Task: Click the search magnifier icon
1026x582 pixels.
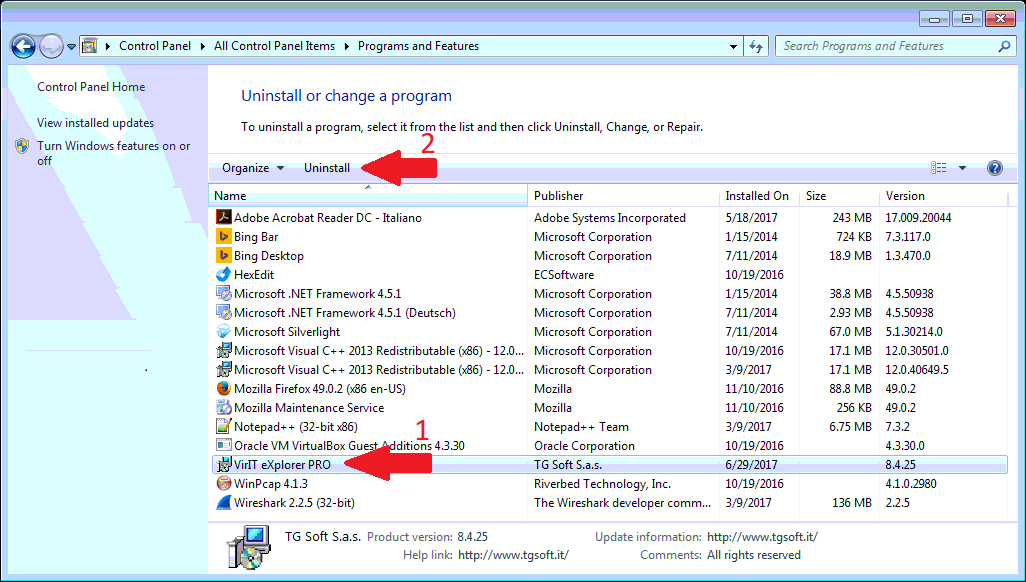Action: pyautogui.click(x=1004, y=46)
